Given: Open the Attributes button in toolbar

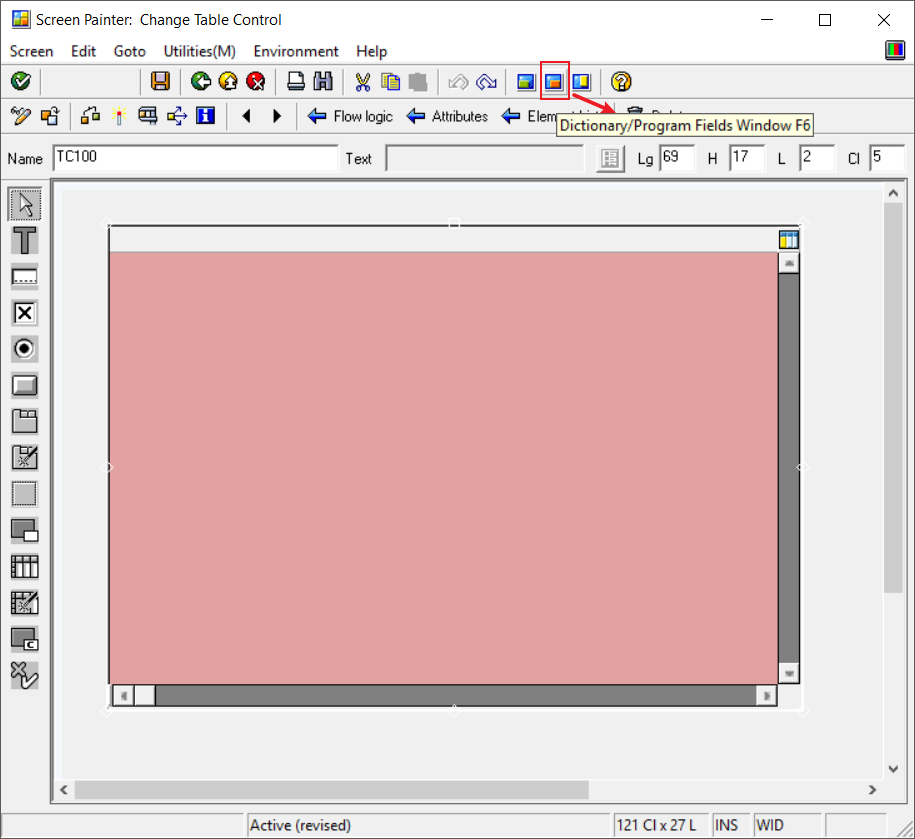Looking at the screenshot, I should 447,116.
